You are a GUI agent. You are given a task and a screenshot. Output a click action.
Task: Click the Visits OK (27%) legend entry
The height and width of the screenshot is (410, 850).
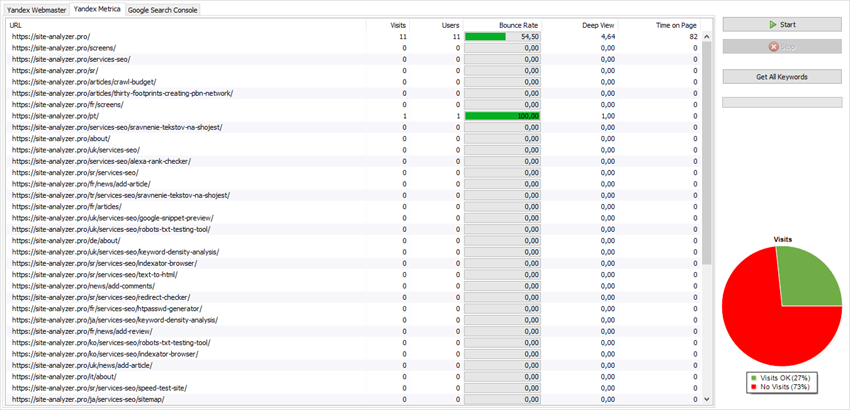tap(780, 377)
